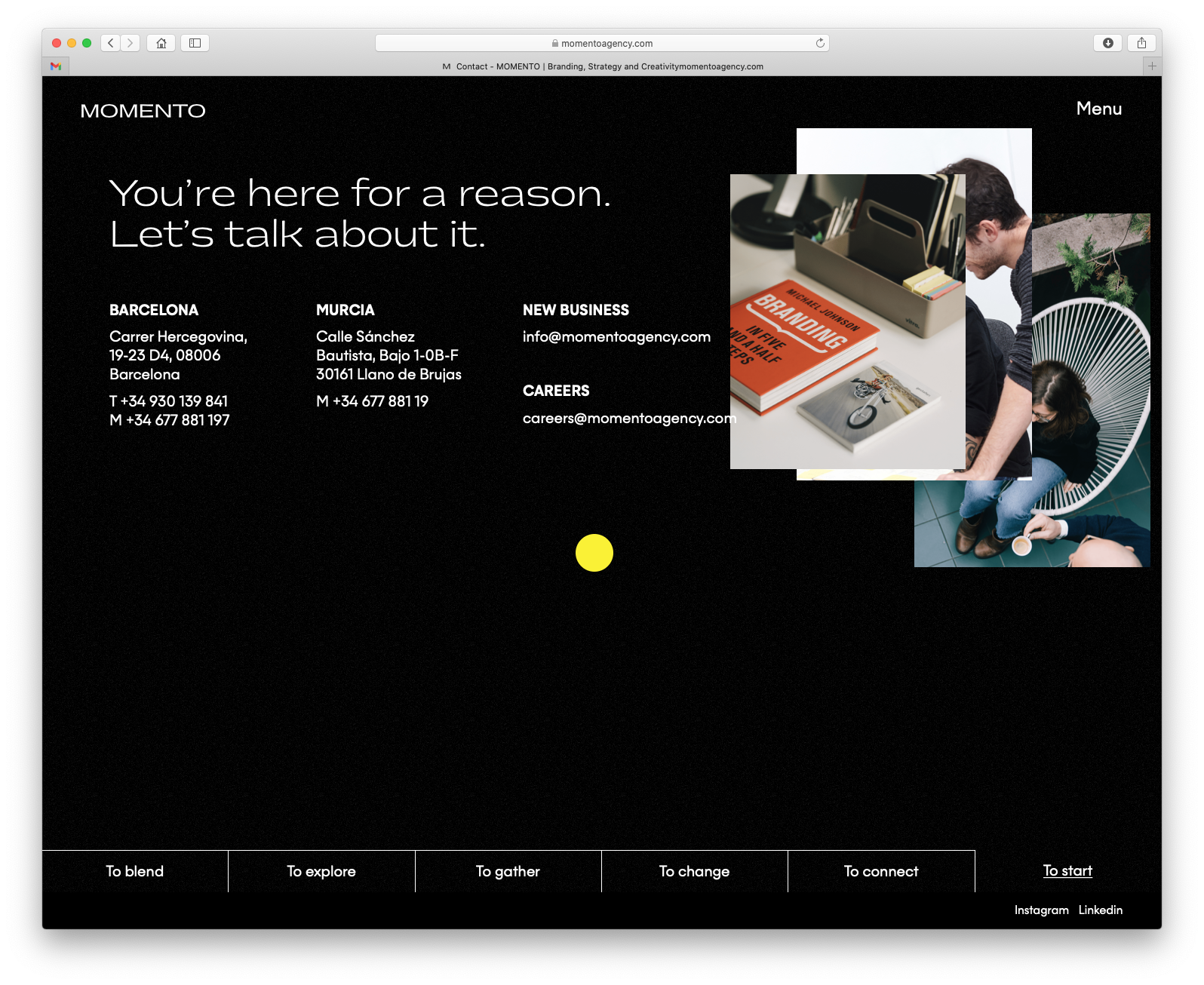
Task: Open the home page icon
Action: pyautogui.click(x=161, y=43)
